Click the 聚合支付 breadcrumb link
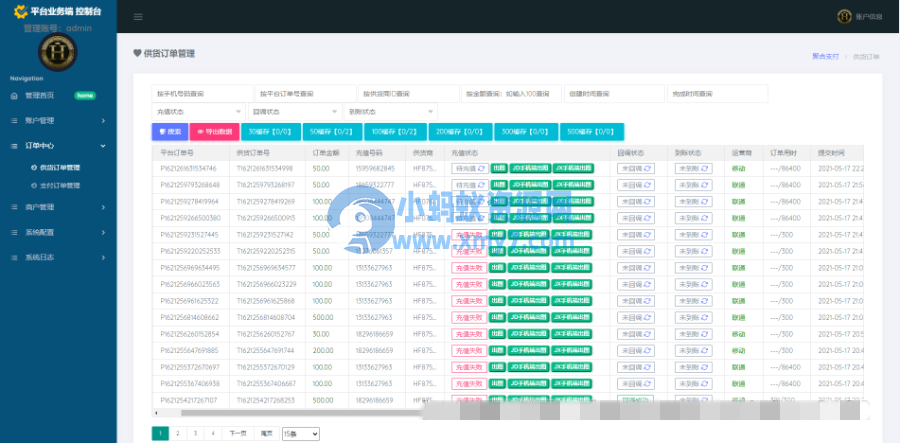The image size is (900, 443). point(825,56)
